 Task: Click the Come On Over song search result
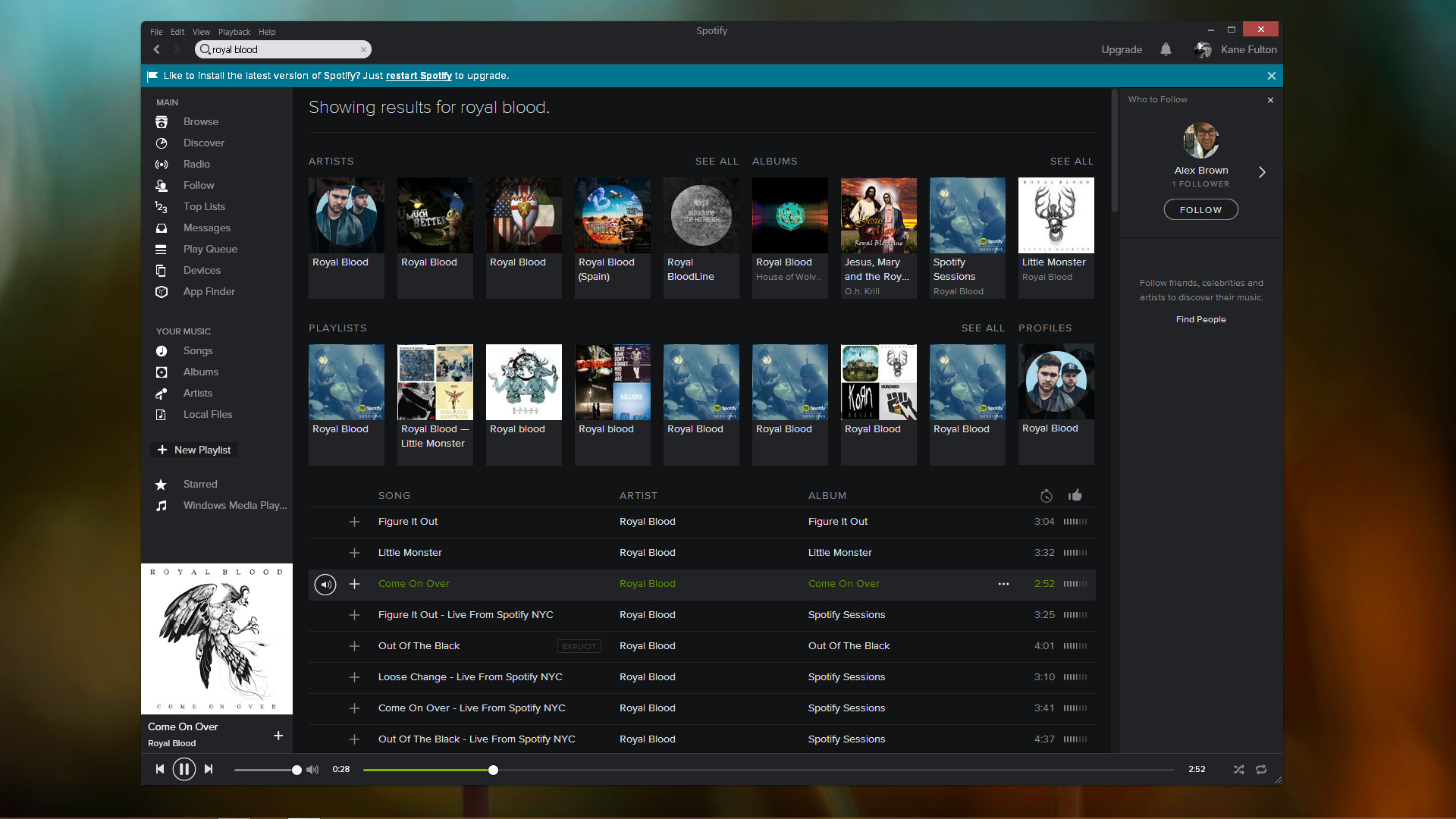(413, 583)
